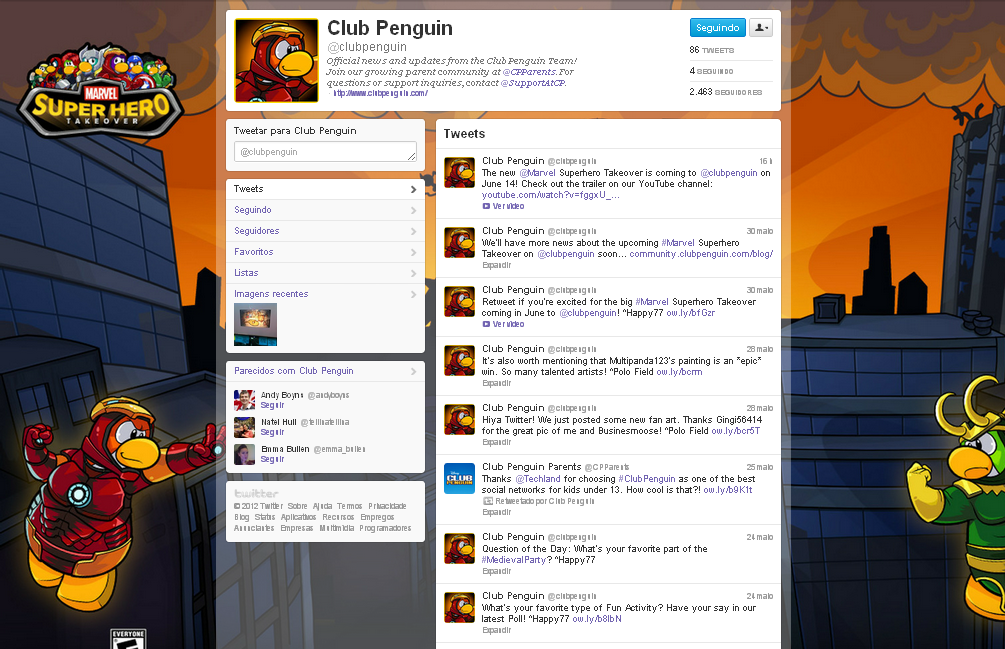This screenshot has height=649, width=1005.
Task: Open the ow.ly/b8IbN poll link
Action: [597, 619]
